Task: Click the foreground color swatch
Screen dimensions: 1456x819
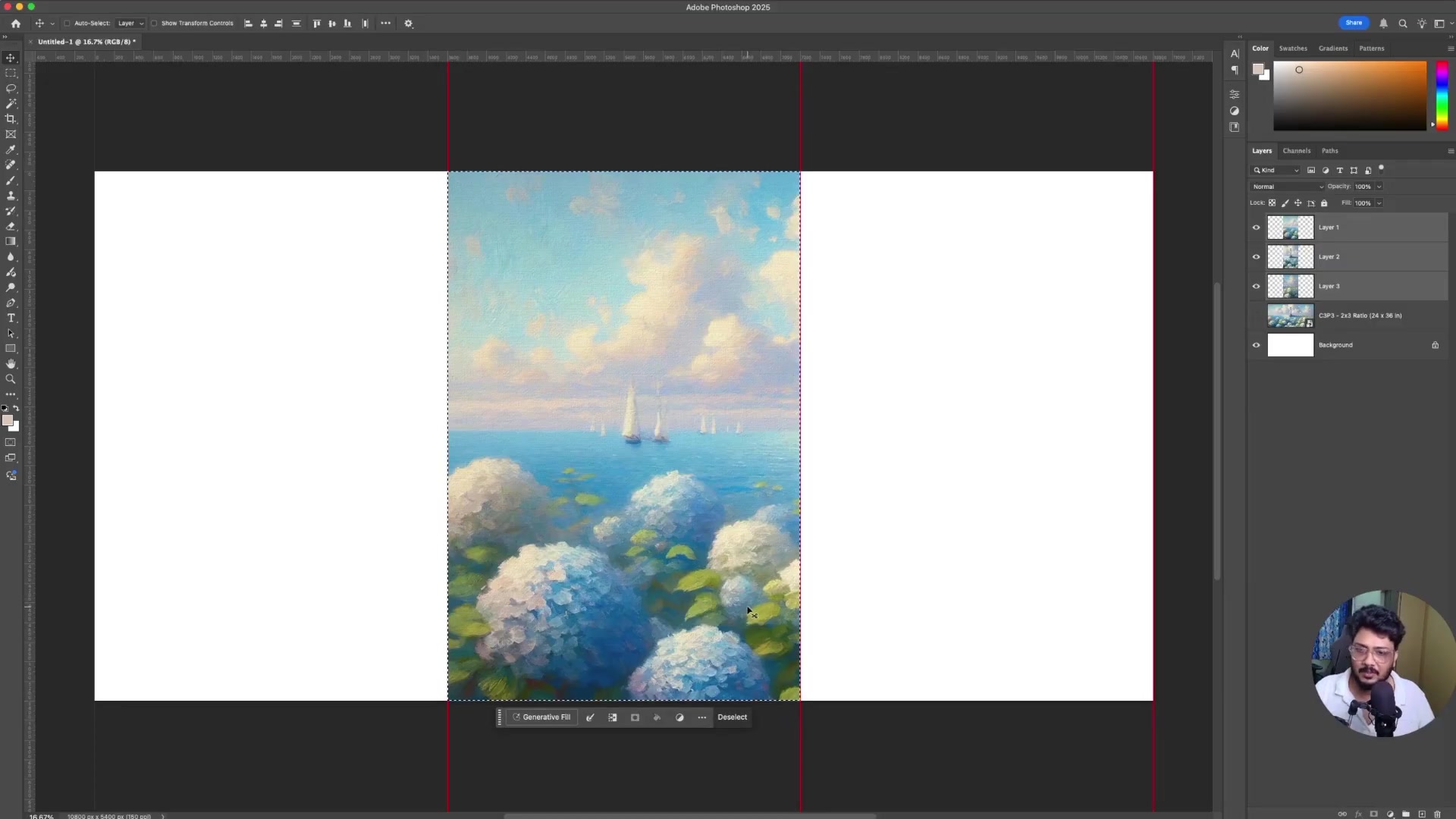Action: click(9, 421)
